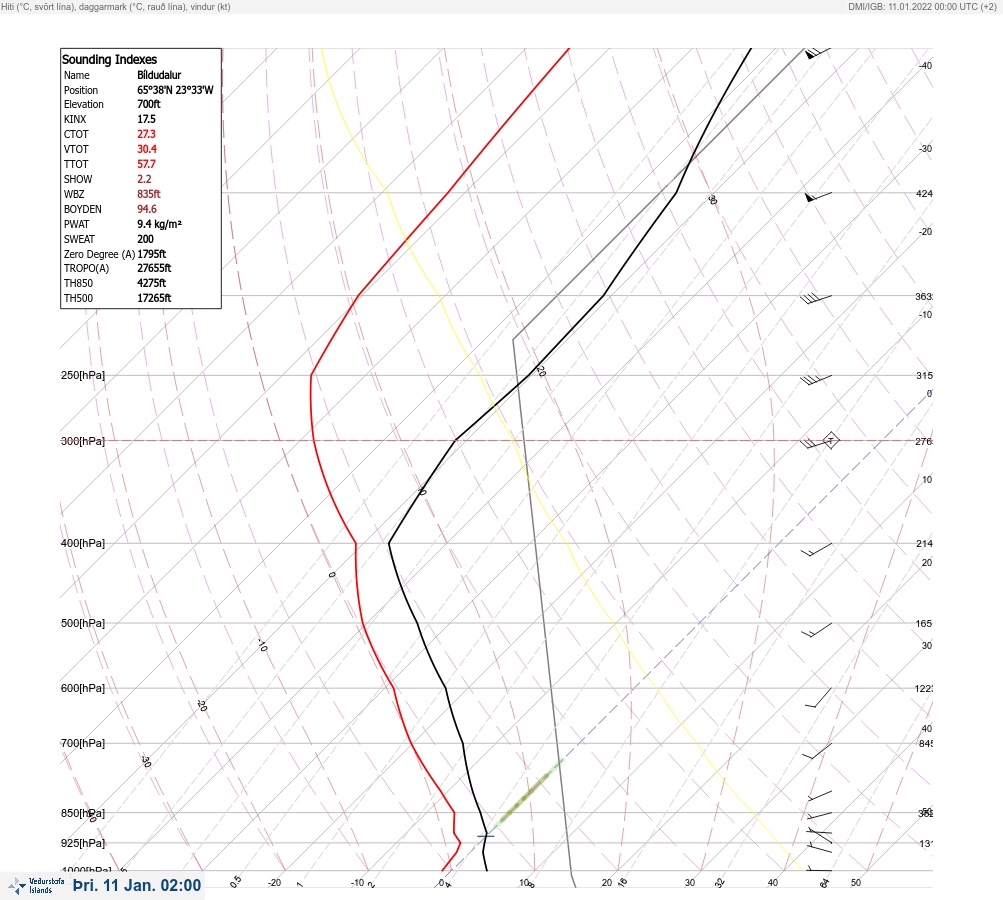Click the '925[hPa]' pressure label
Viewport: 1003px width, 900px height.
coord(83,843)
